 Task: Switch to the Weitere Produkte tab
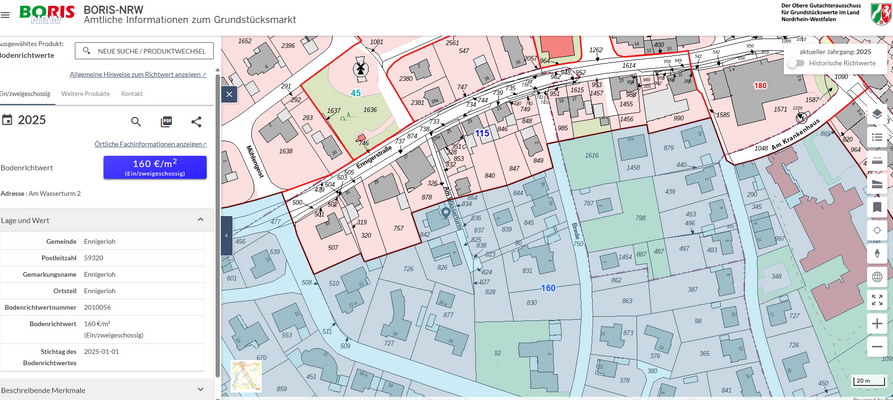[x=85, y=93]
